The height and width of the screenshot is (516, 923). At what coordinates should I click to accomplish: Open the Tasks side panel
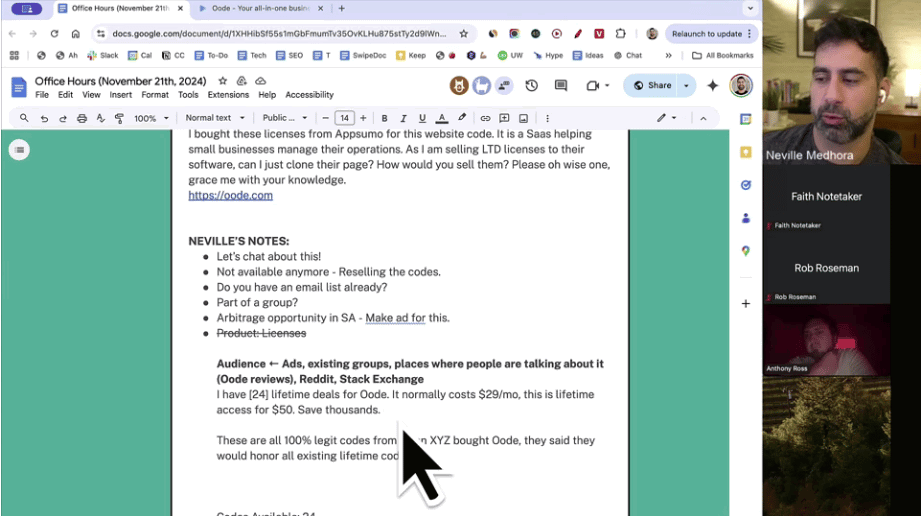746,185
